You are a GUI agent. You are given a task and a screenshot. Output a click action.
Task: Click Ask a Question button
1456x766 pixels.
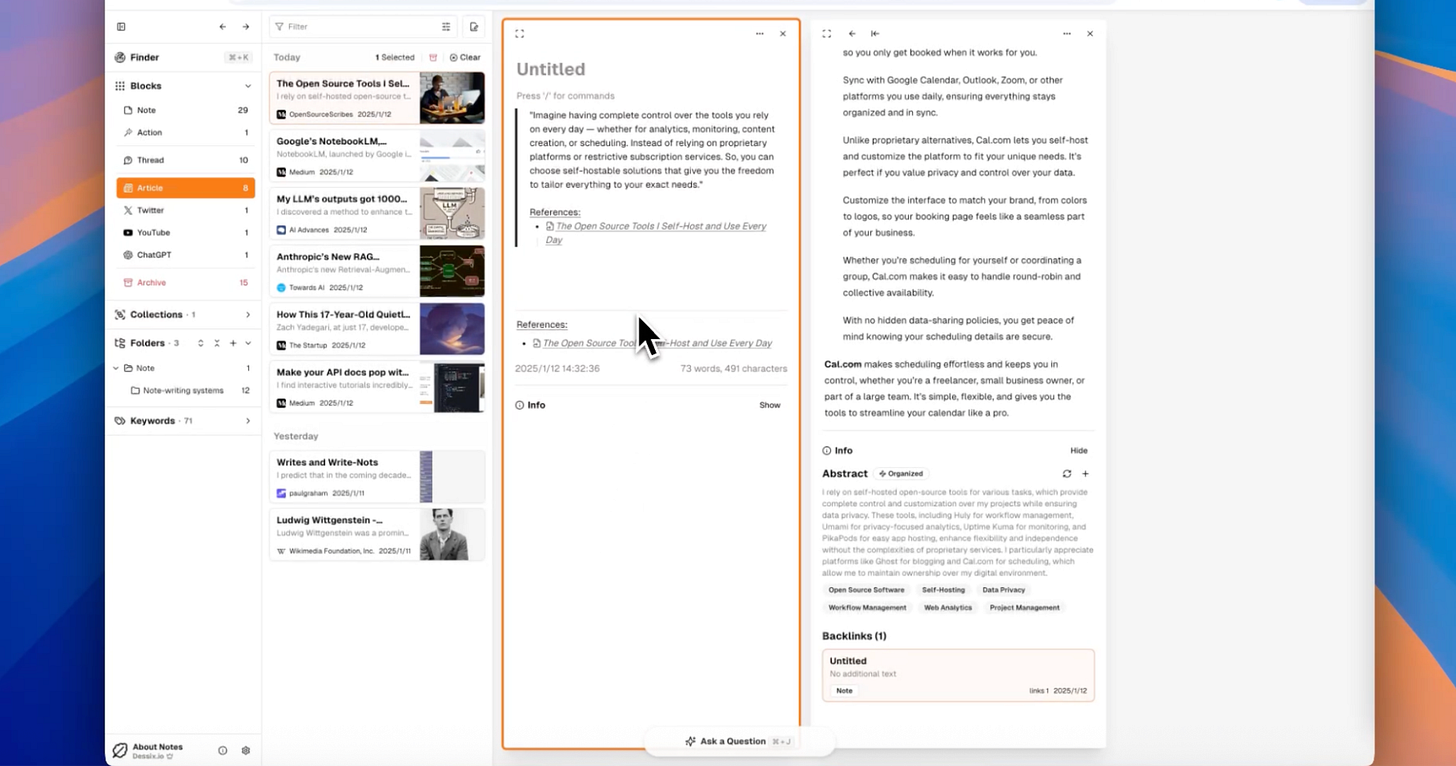pyautogui.click(x=739, y=742)
